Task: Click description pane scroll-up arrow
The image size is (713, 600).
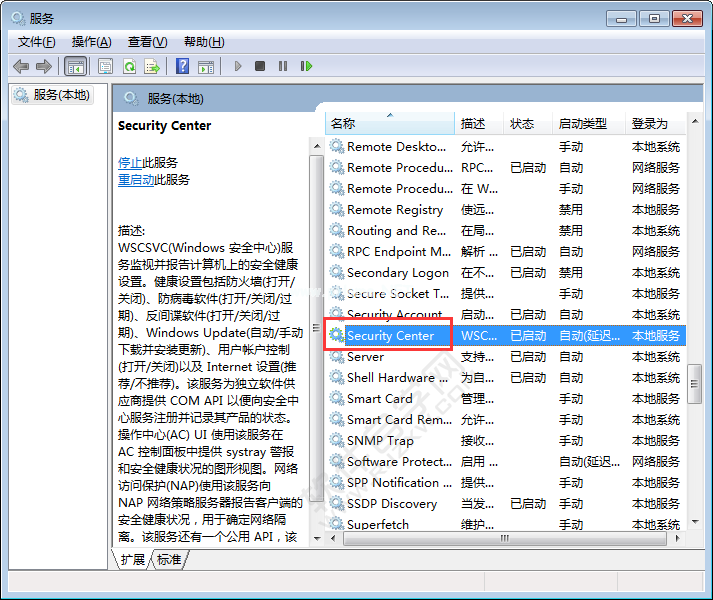Action: [x=317, y=146]
